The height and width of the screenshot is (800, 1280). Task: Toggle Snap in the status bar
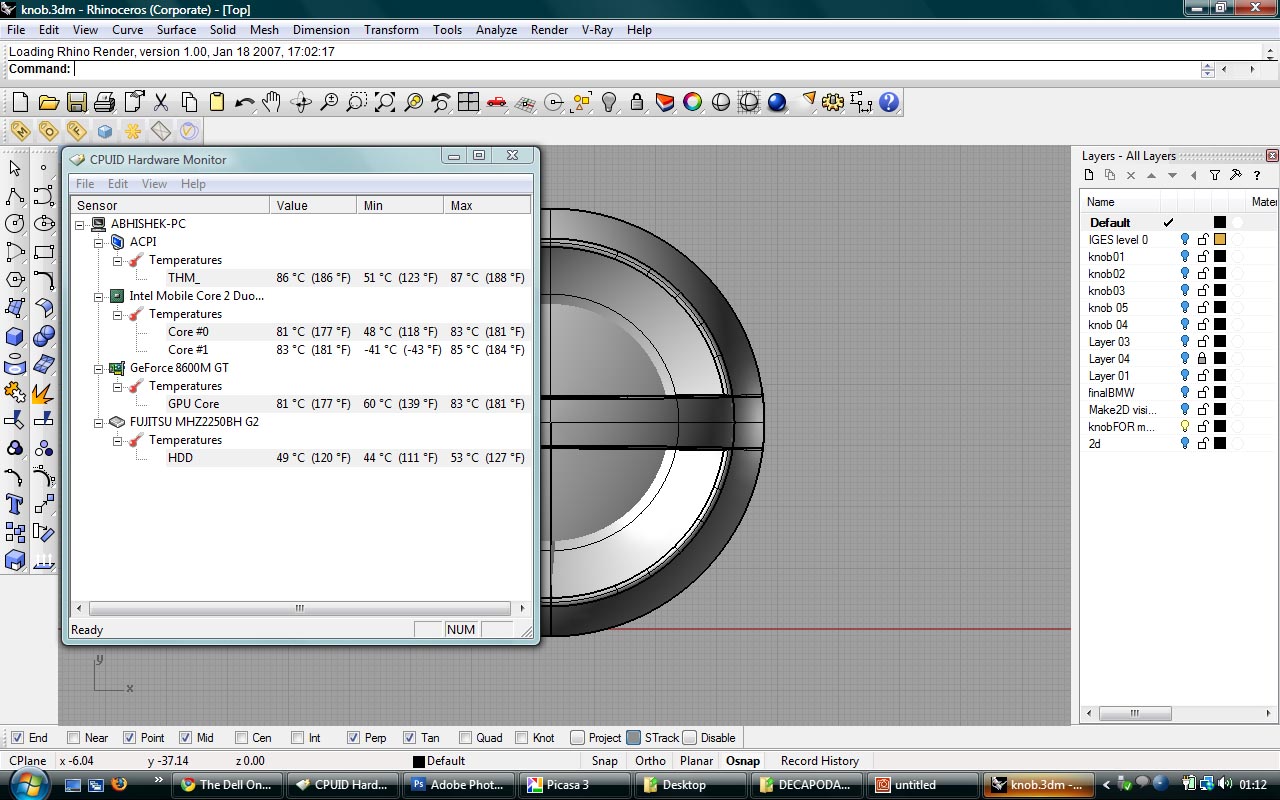tap(604, 761)
